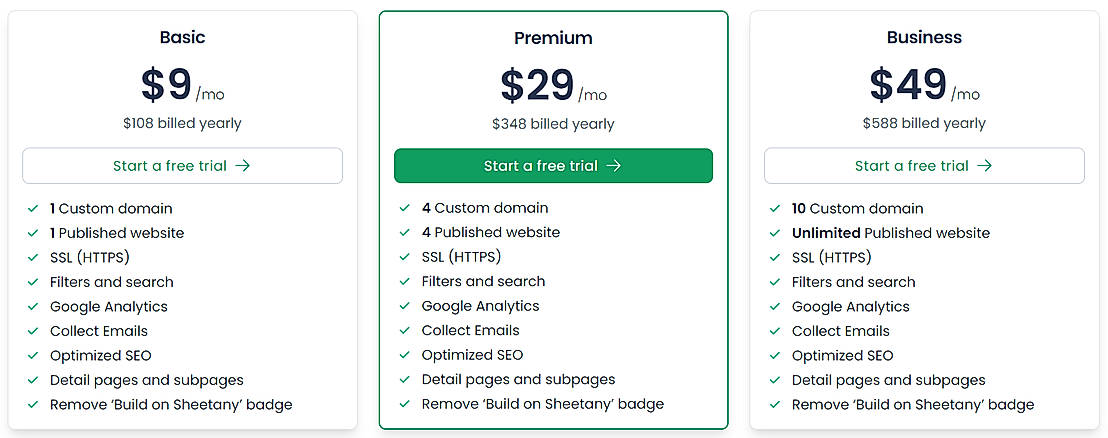Click checkmark next to Business 'SSL (HTTPS)'
Viewport: 1108px width, 438px height.
775,258
